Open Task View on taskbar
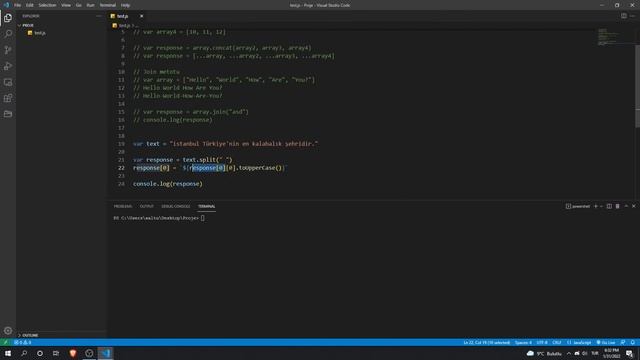Image resolution: width=640 pixels, height=360 pixels. tap(56, 353)
